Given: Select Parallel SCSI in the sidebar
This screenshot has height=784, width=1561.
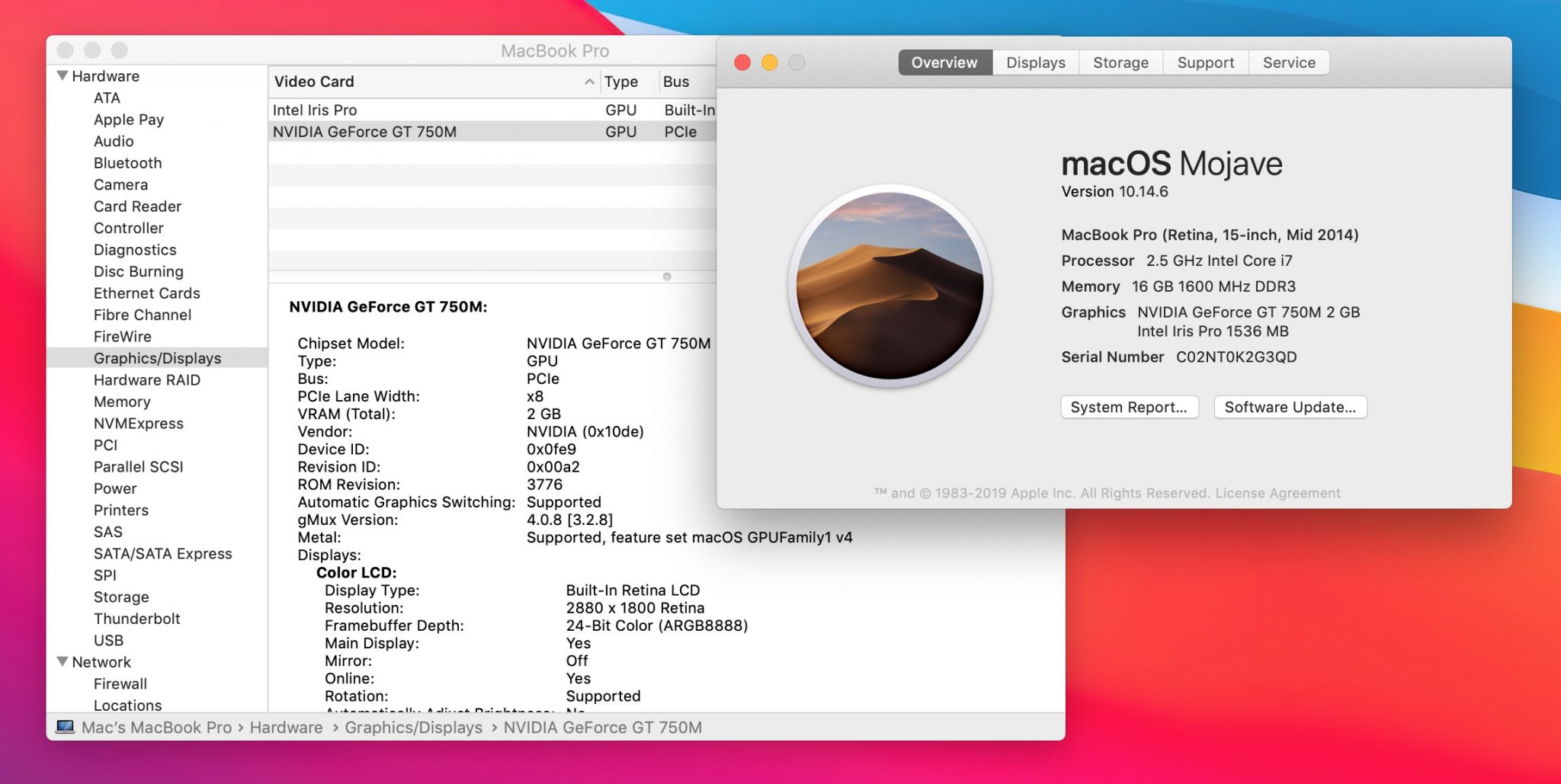Looking at the screenshot, I should pyautogui.click(x=138, y=467).
